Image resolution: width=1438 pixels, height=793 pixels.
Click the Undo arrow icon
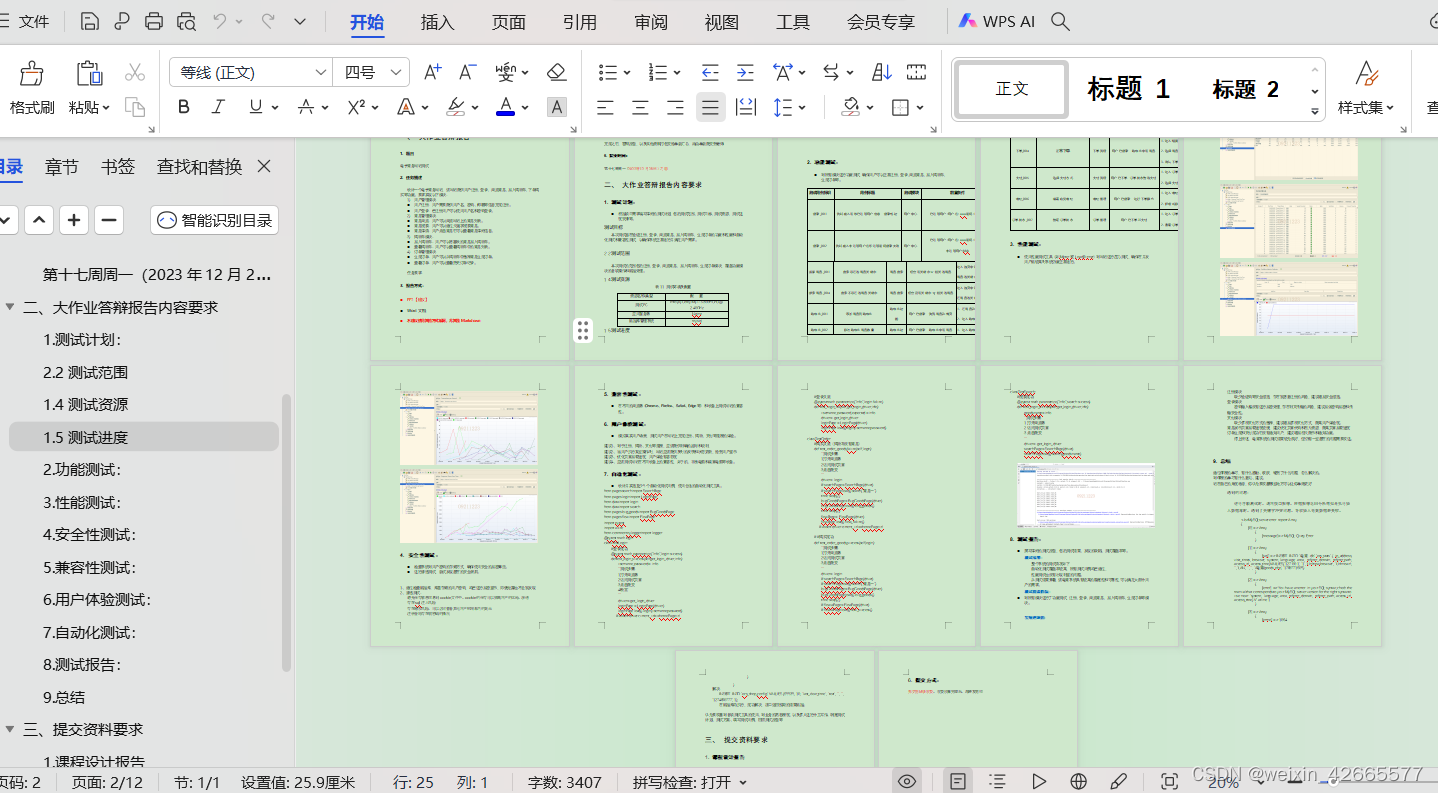tap(220, 21)
